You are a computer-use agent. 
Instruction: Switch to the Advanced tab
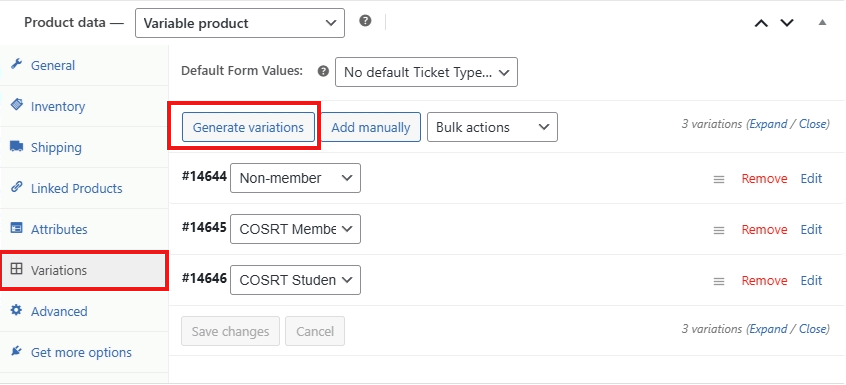(84, 311)
